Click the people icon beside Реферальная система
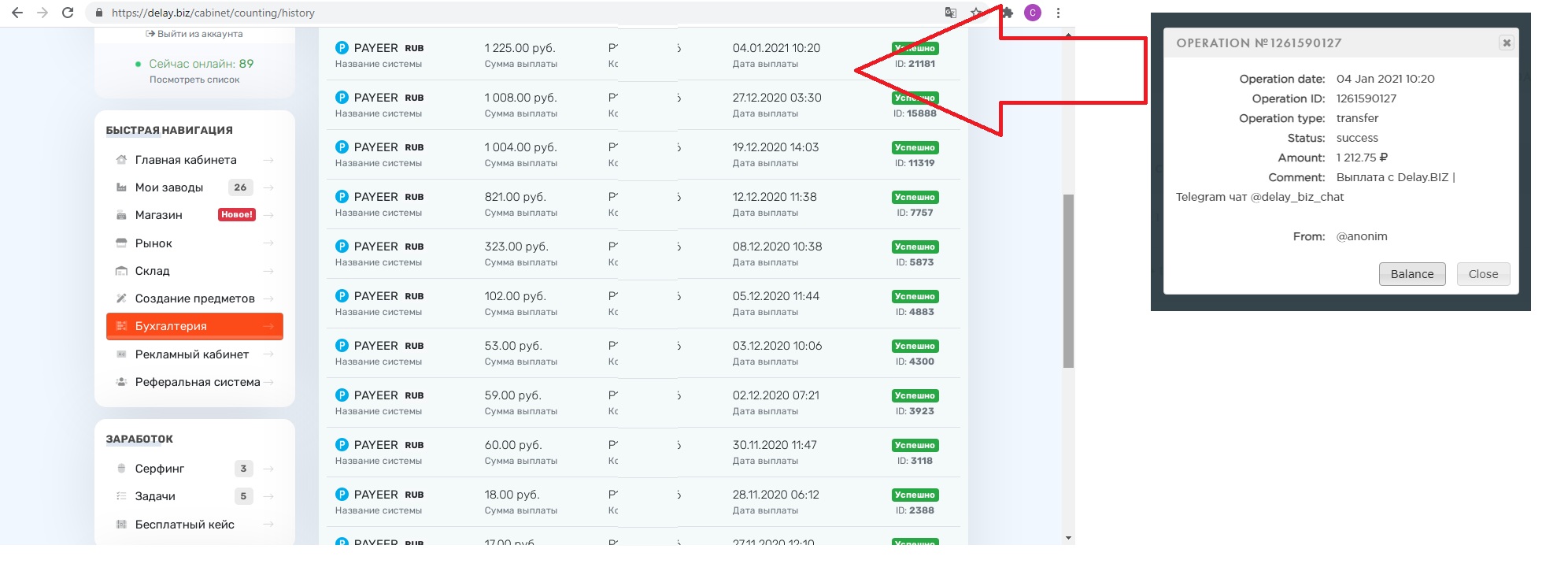Screen dimensions: 1568x586 [x=121, y=382]
